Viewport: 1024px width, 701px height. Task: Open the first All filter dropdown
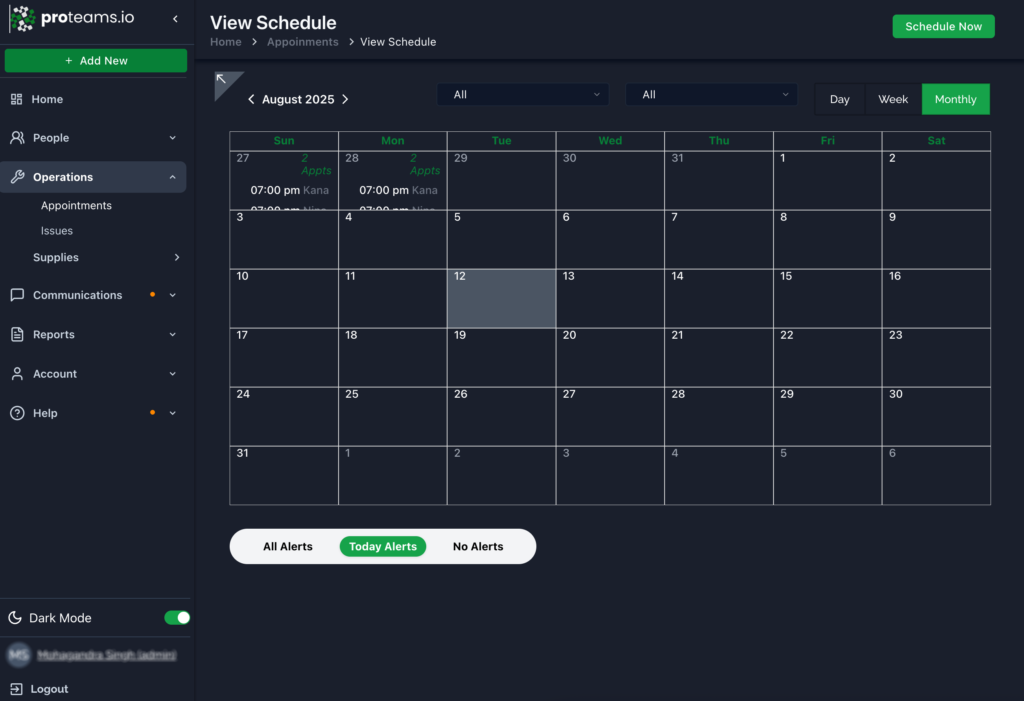point(522,94)
